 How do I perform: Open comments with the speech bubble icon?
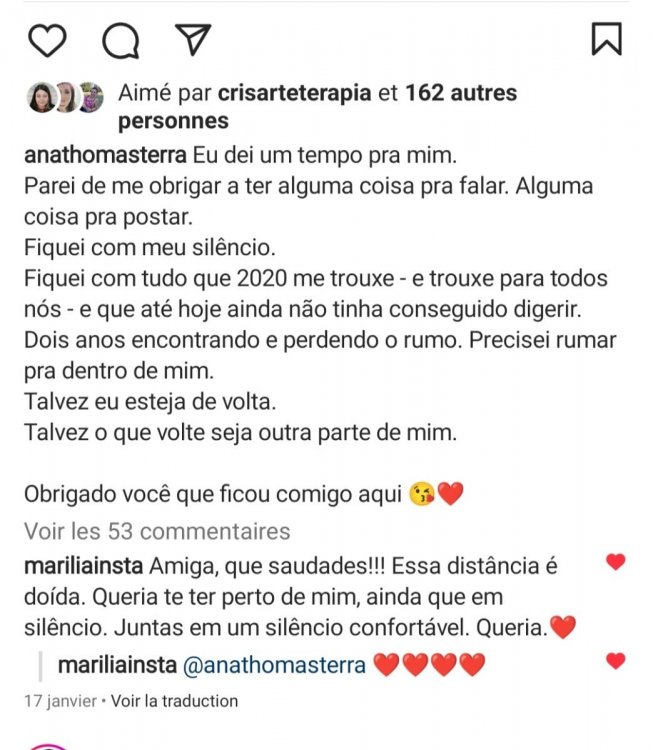coord(120,39)
